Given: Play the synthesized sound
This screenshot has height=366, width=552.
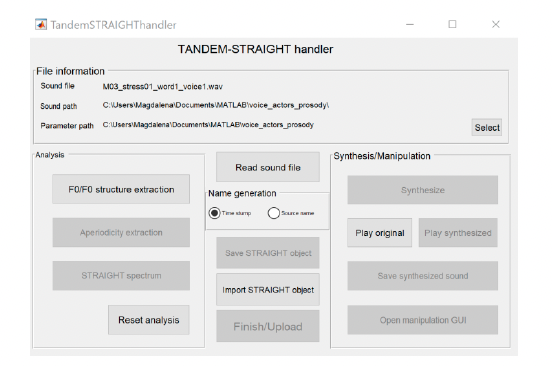Looking at the screenshot, I should pos(458,233).
